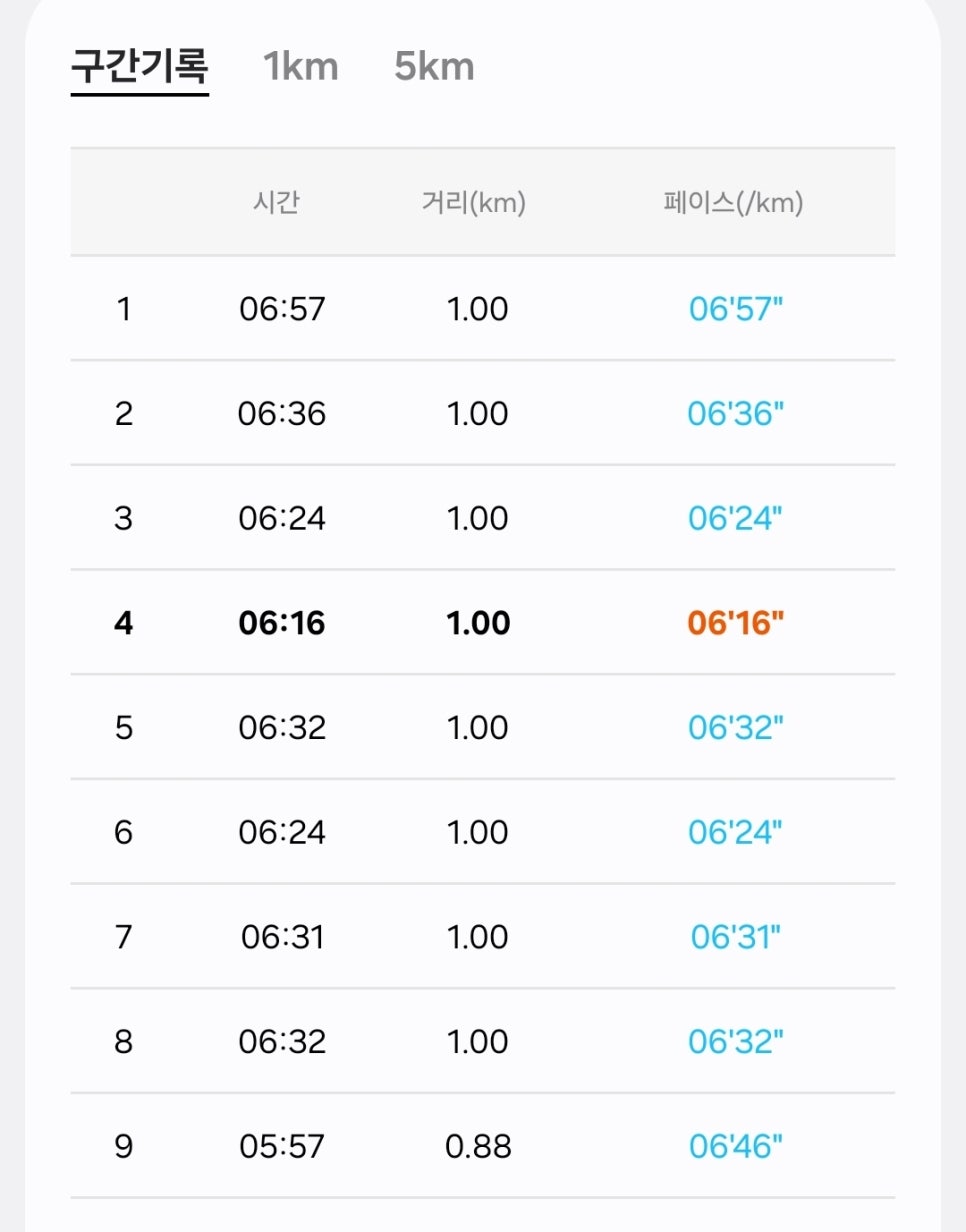Viewport: 966px width, 1232px height.
Task: Select the 구간기록 tab
Action: pos(139,67)
